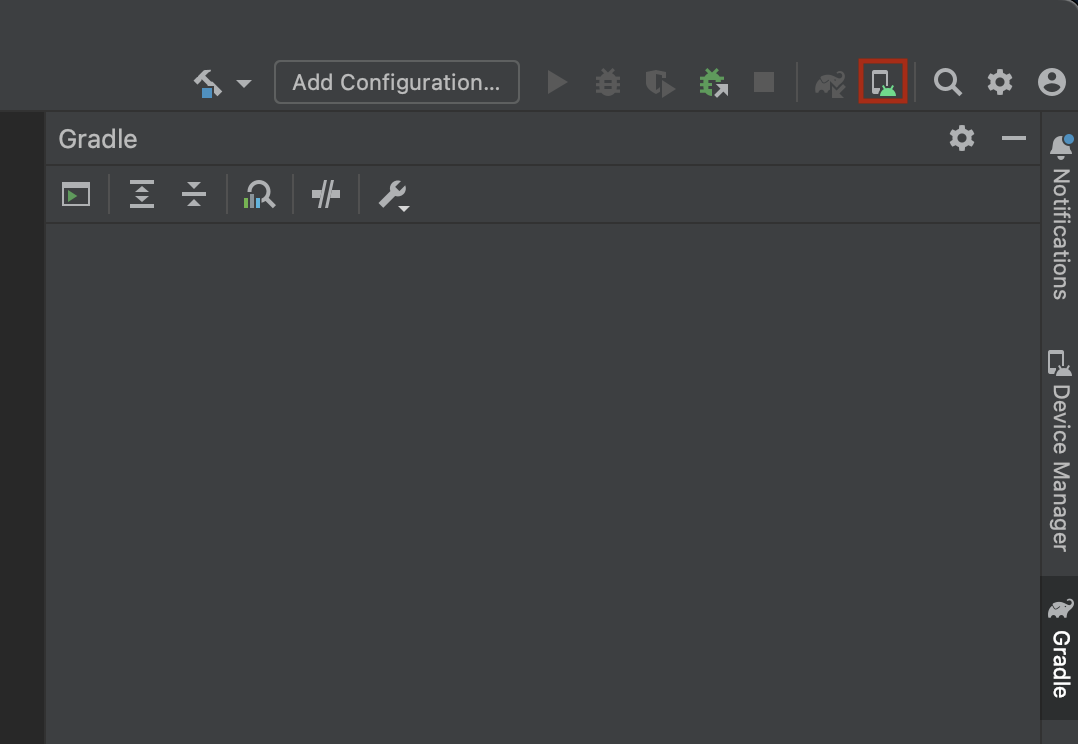This screenshot has height=744, width=1078.
Task: Click the Add Configuration button
Action: coord(396,83)
